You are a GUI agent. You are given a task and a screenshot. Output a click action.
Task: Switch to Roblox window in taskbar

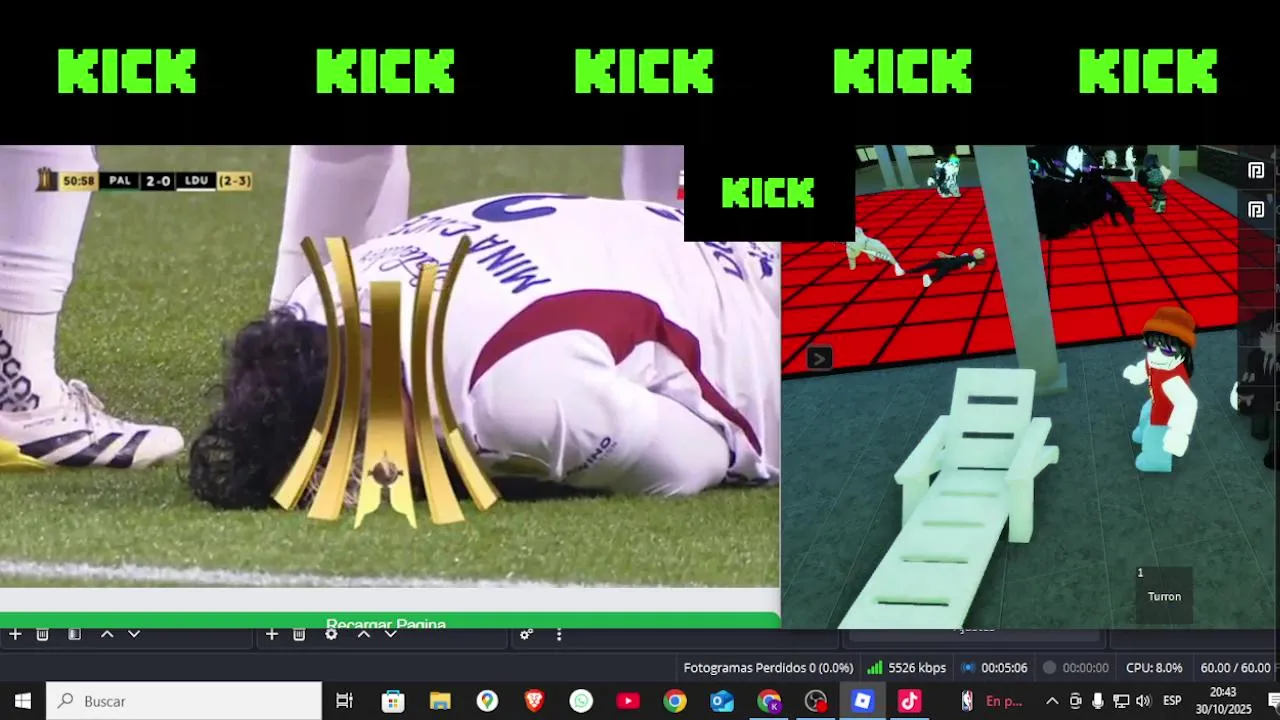tap(862, 701)
